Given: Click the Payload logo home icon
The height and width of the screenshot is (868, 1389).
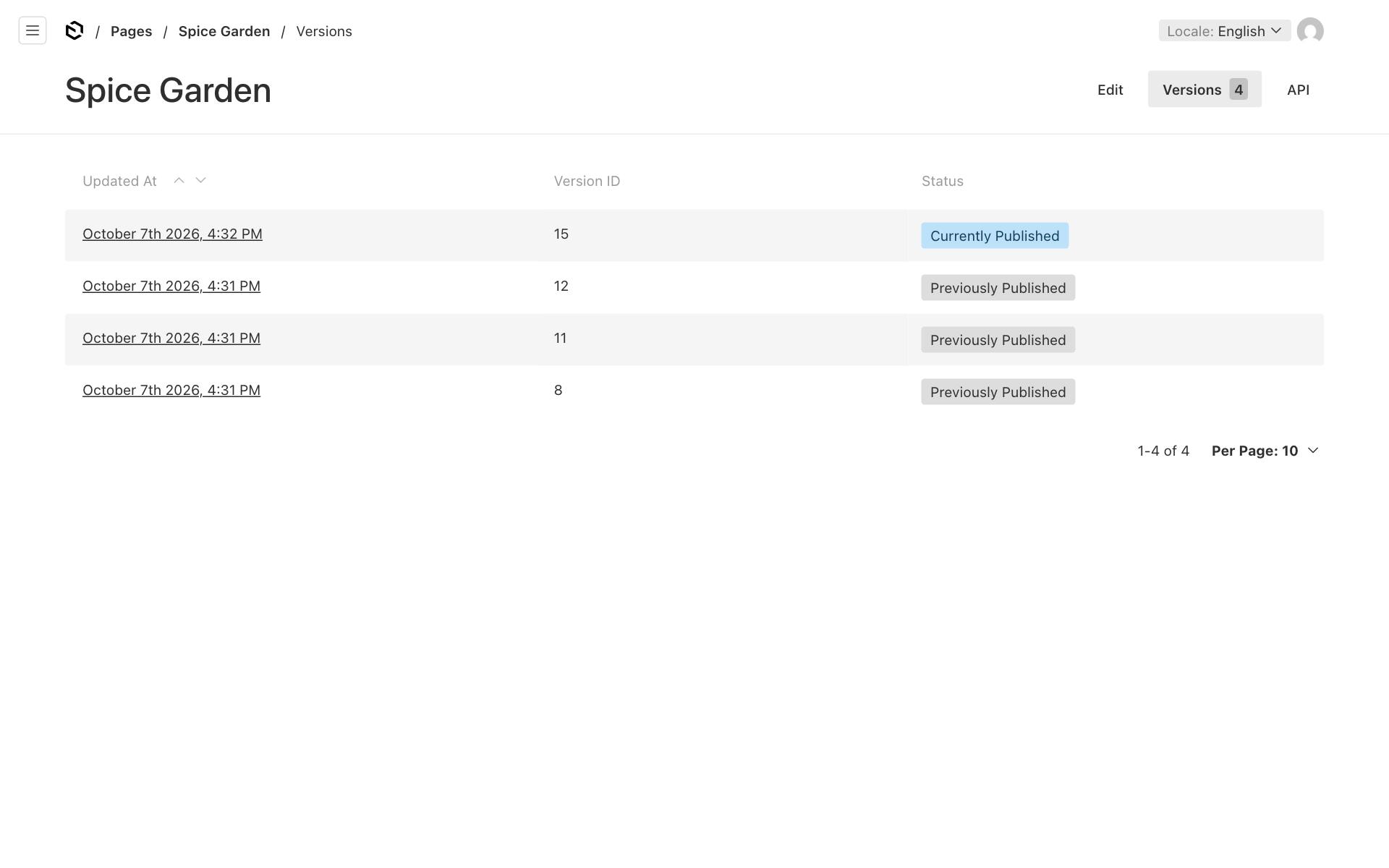Looking at the screenshot, I should tap(75, 30).
